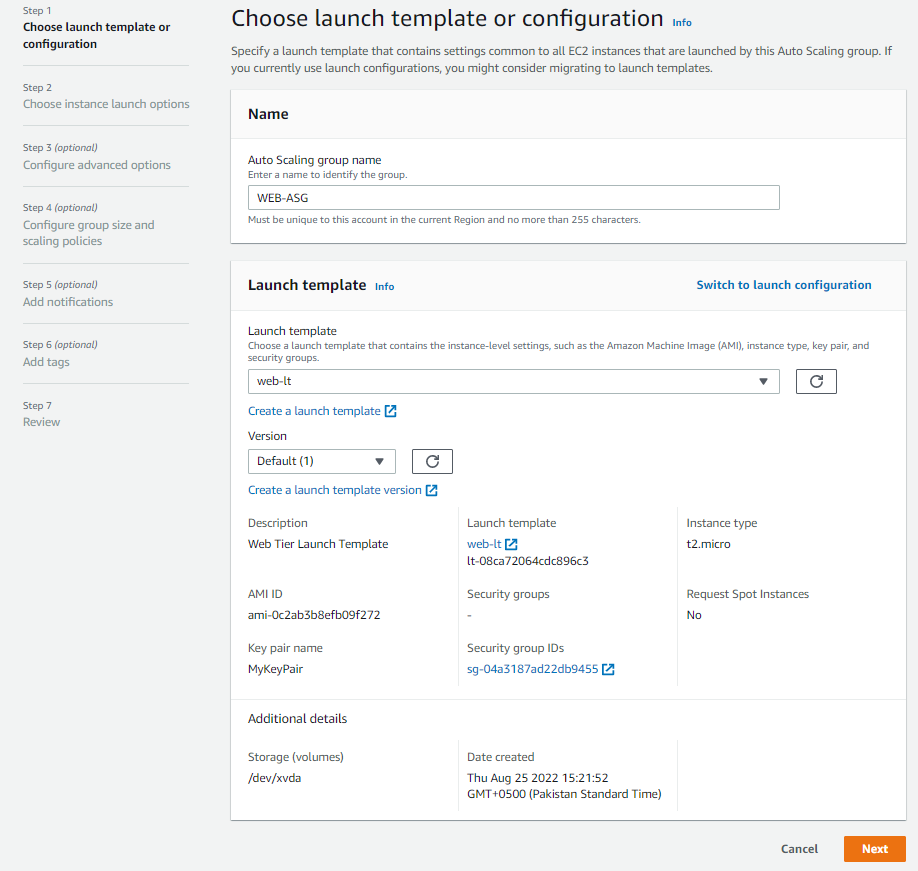Go to Step 4 Configure group size and scaling policies
The height and width of the screenshot is (871, 918).
(88, 233)
